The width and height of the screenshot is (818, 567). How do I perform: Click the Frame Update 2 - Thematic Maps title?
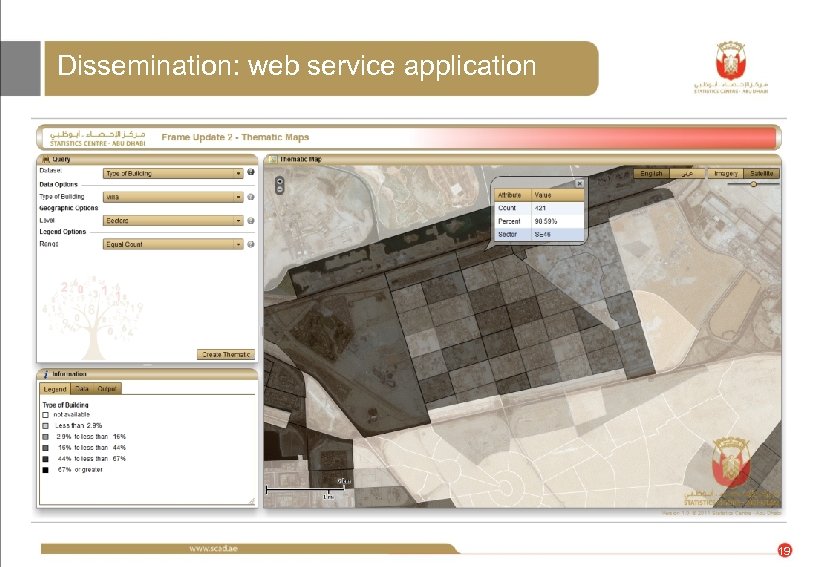(x=235, y=137)
